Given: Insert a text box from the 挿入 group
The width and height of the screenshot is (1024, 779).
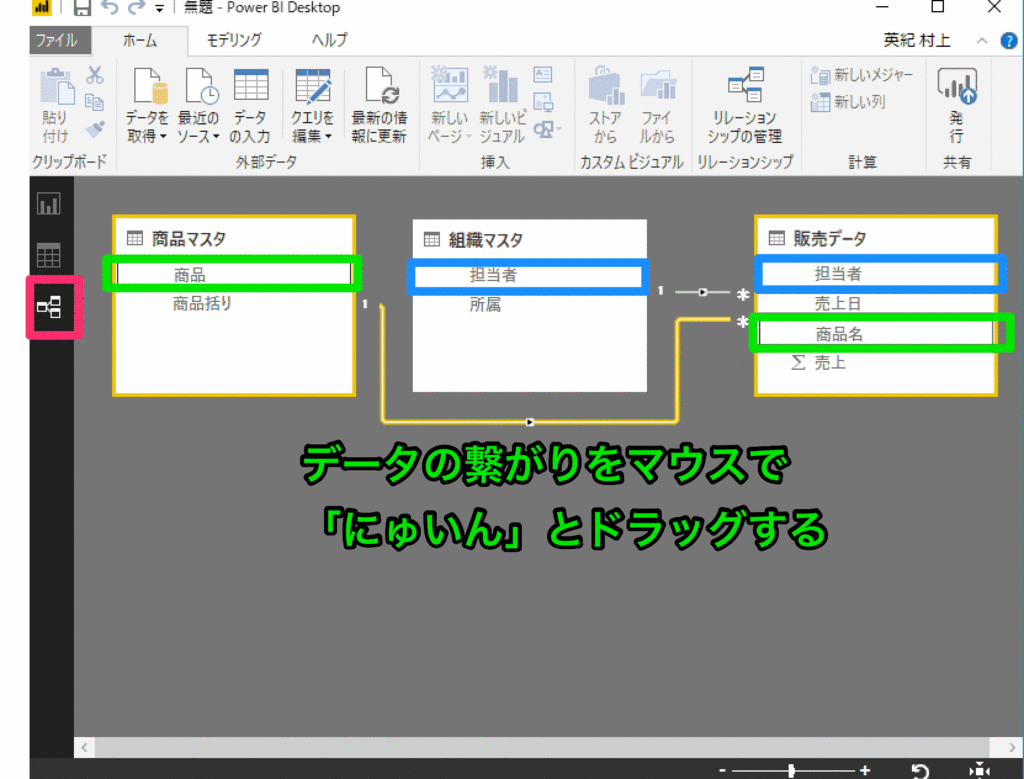Looking at the screenshot, I should tap(543, 74).
